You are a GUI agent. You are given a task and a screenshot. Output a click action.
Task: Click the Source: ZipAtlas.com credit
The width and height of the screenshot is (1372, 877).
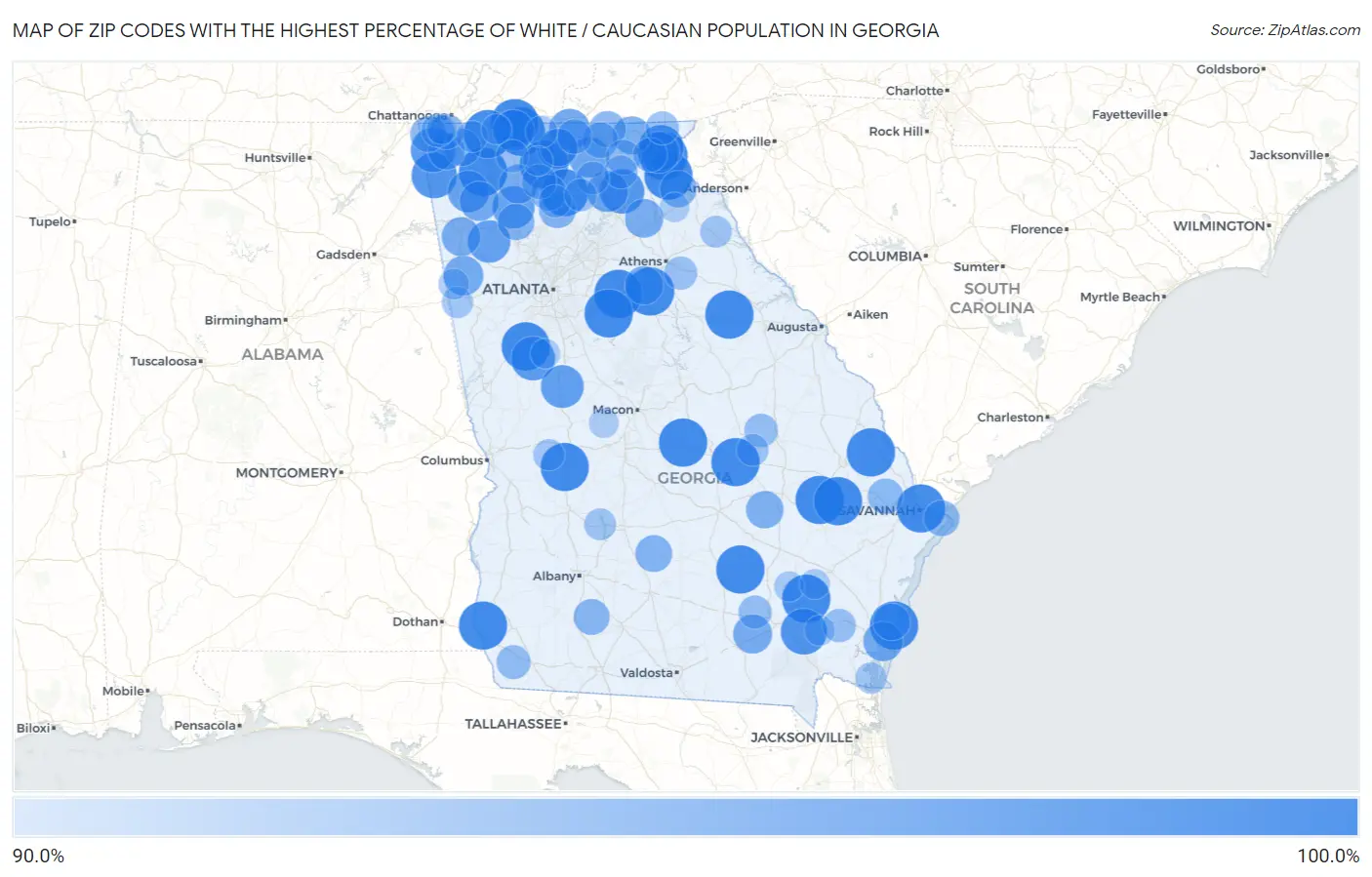click(1285, 30)
